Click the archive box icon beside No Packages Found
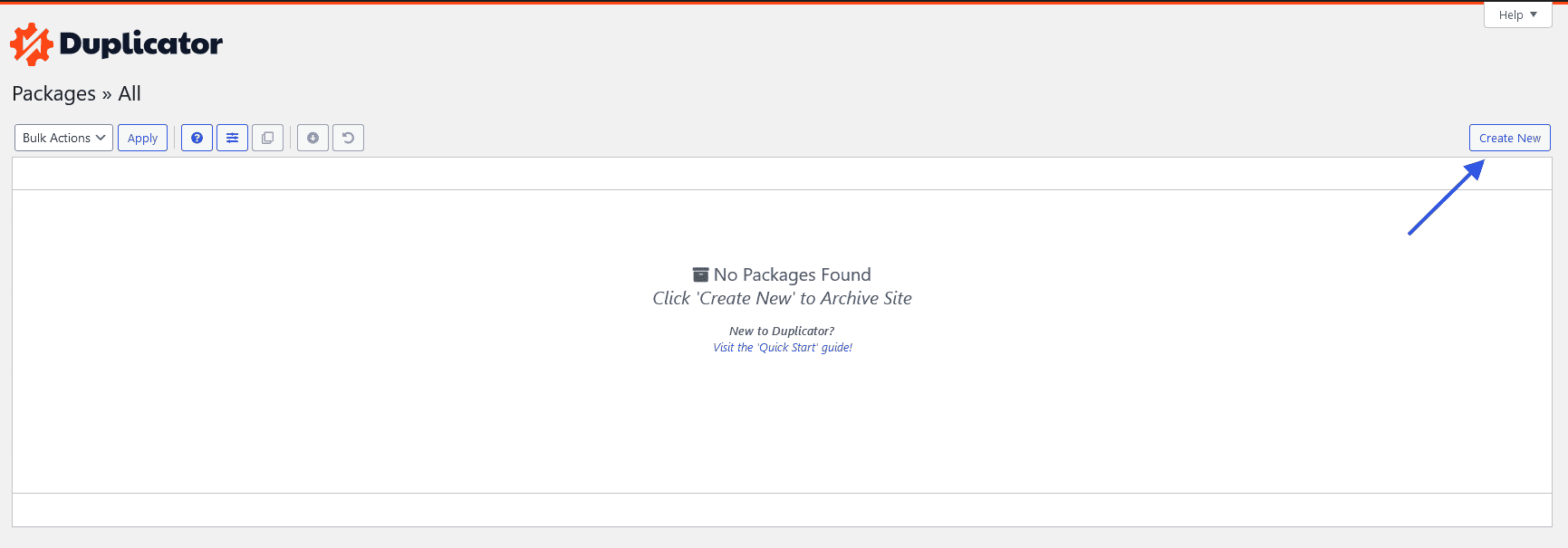Image resolution: width=1568 pixels, height=548 pixels. tap(698, 274)
